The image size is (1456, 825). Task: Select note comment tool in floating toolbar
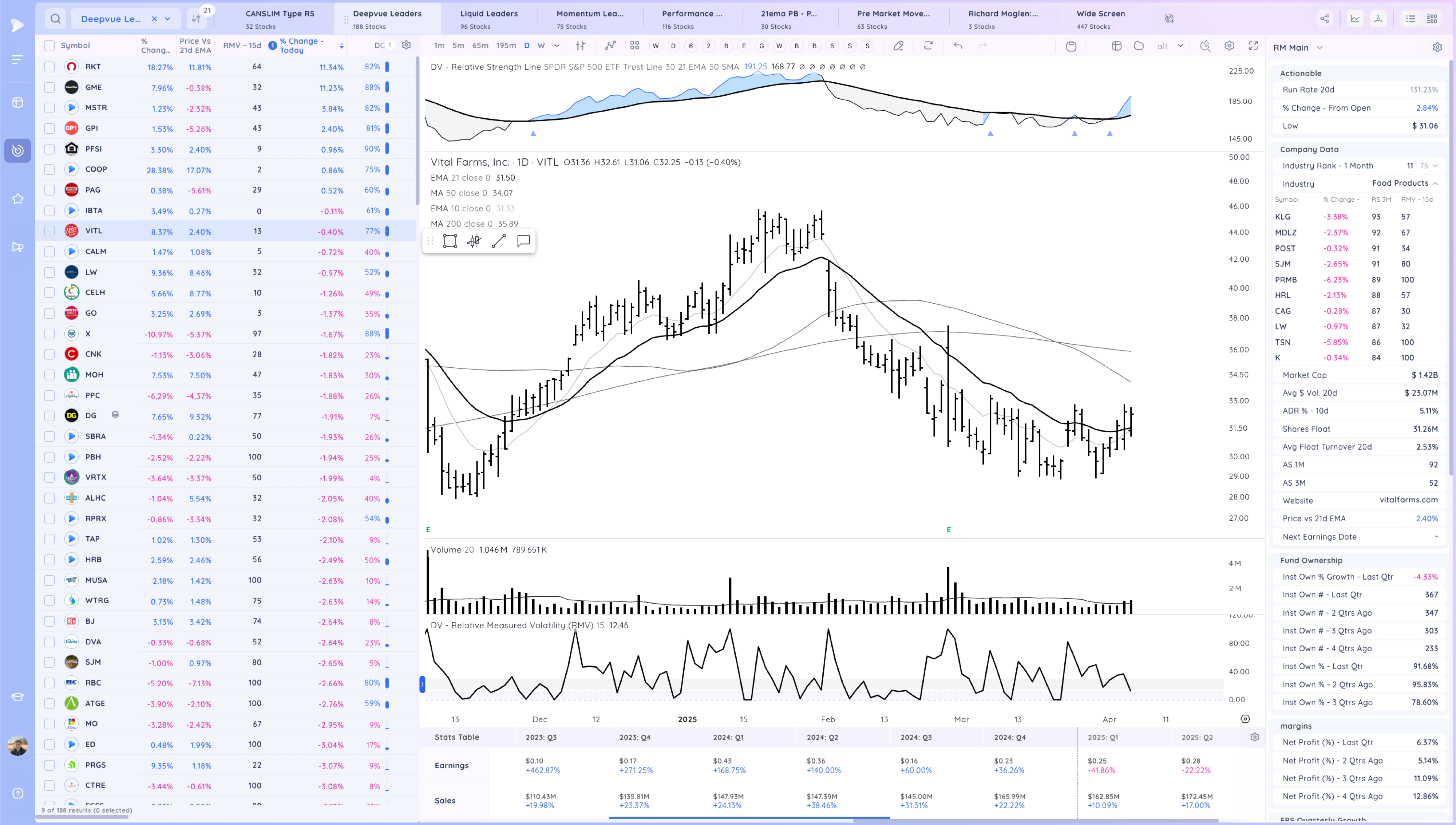523,241
